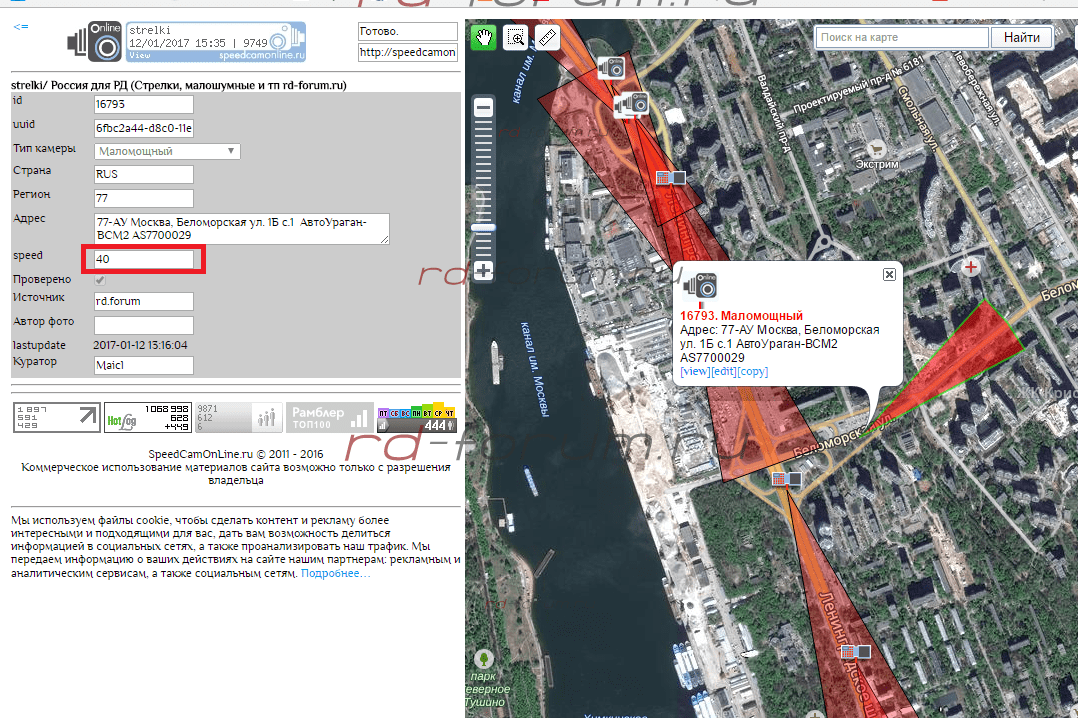Click into the speed input field
1078x718 pixels.
coord(143,259)
